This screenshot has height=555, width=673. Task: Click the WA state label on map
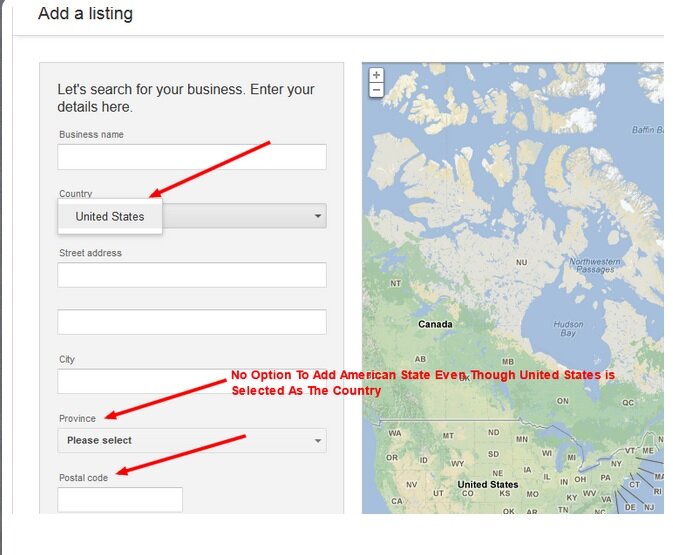(x=395, y=433)
